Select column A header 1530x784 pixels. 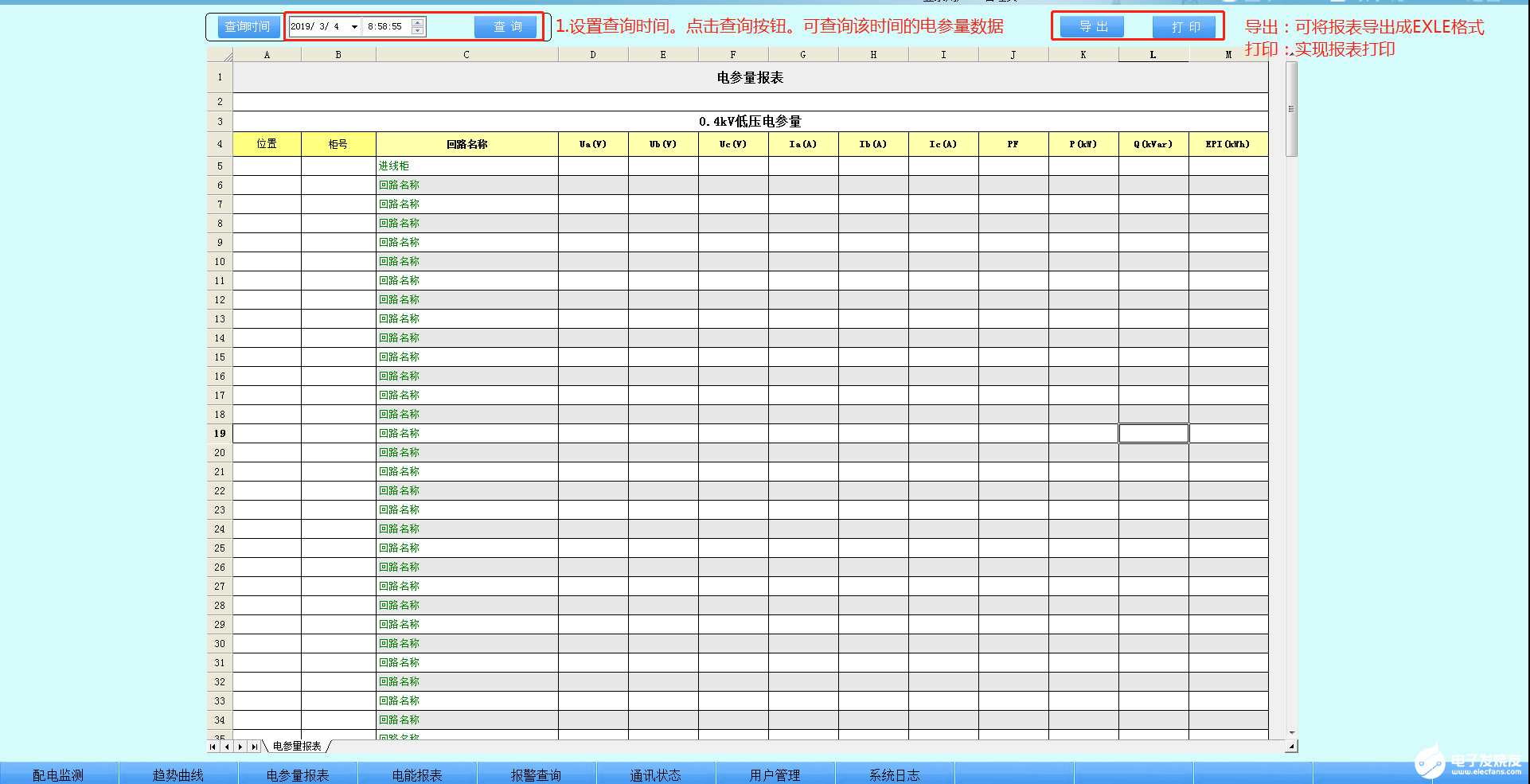pyautogui.click(x=267, y=55)
